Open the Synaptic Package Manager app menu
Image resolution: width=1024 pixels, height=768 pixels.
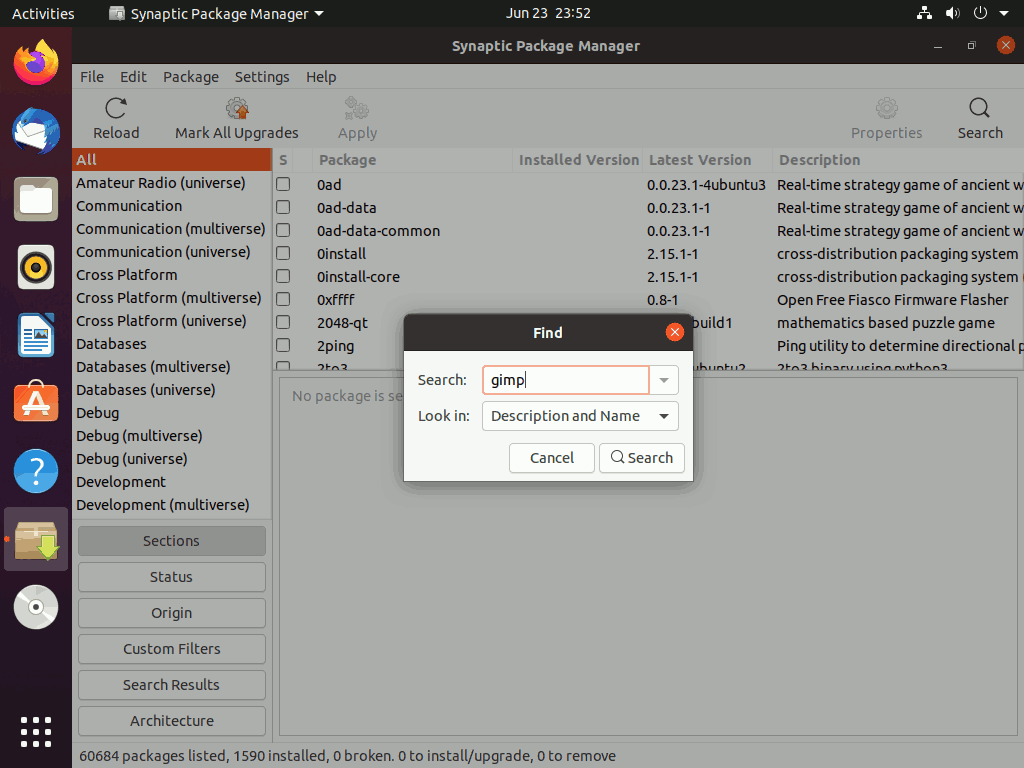(x=216, y=13)
